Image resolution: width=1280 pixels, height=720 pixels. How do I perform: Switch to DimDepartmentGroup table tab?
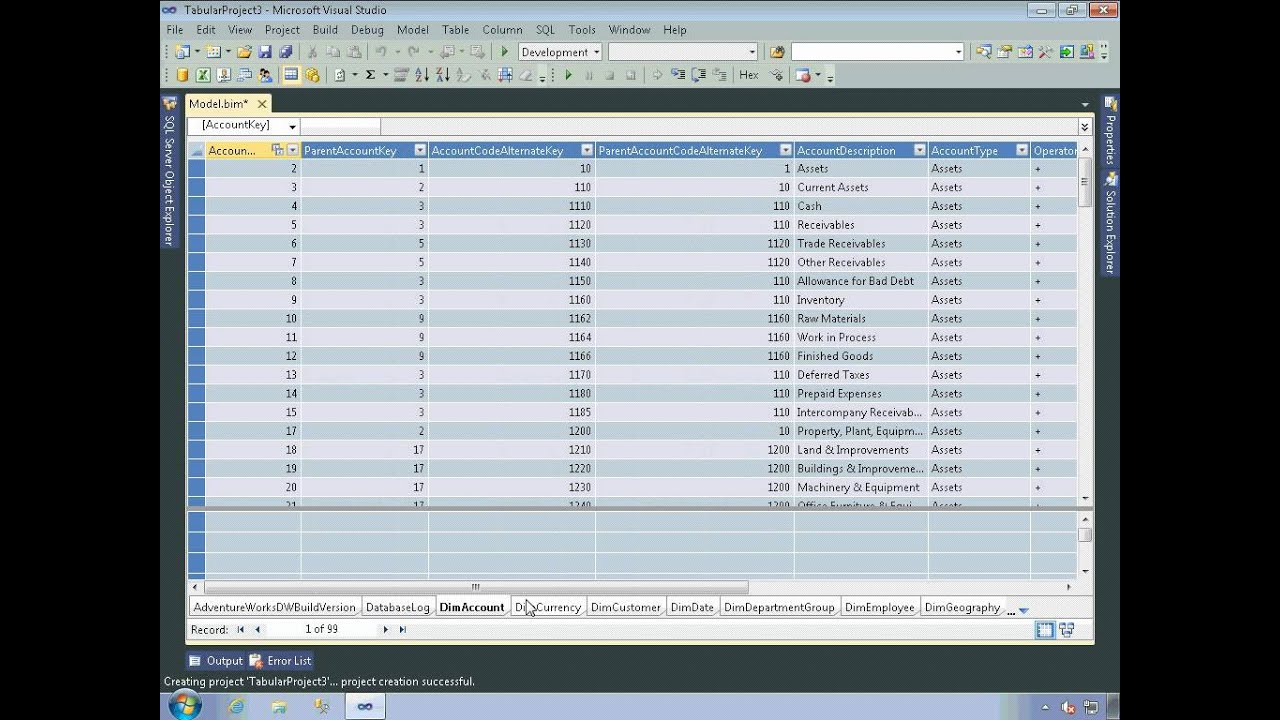(x=779, y=607)
